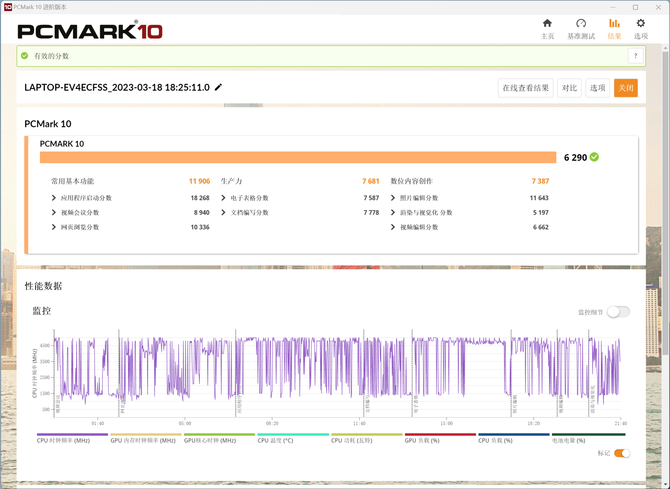Click the 生产力 score 7 681
This screenshot has width=670, height=489.
(370, 181)
